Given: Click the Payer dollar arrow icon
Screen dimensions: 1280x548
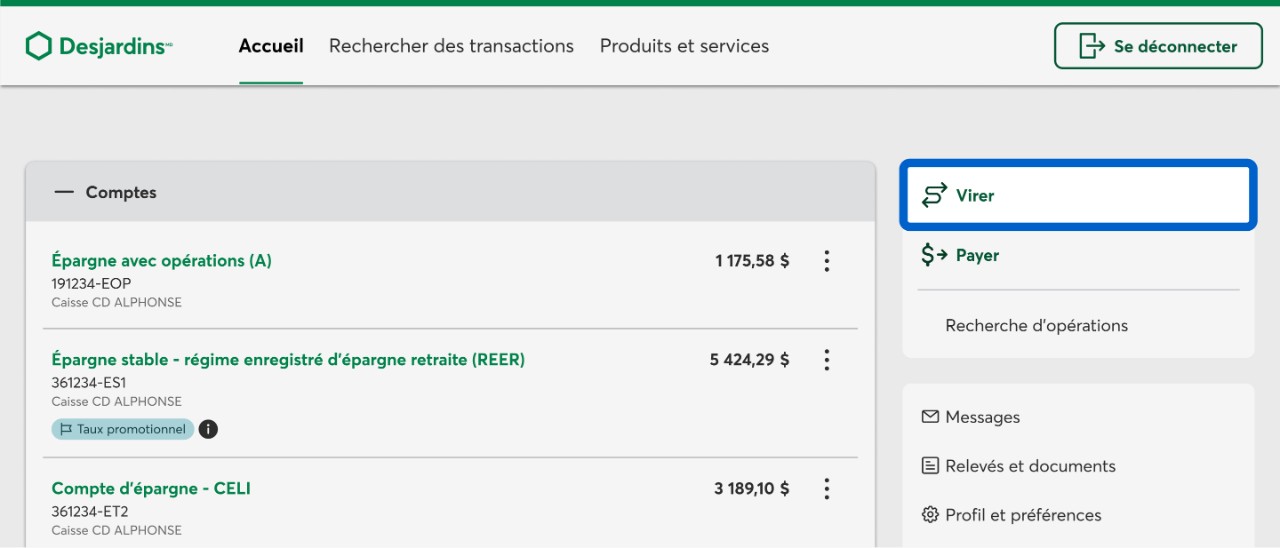Looking at the screenshot, I should coord(934,255).
